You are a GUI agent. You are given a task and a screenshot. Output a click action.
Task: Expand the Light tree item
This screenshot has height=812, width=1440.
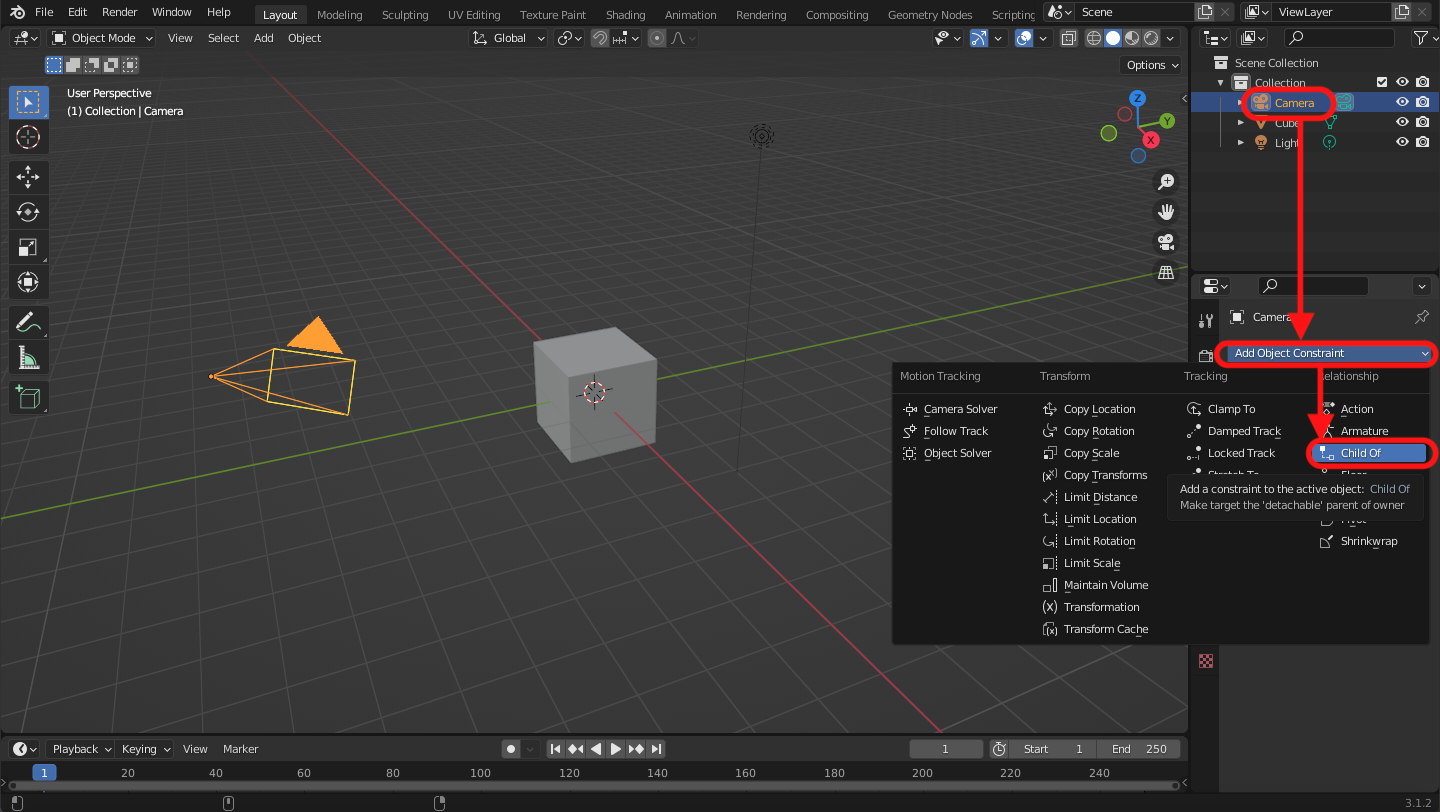pos(1241,143)
